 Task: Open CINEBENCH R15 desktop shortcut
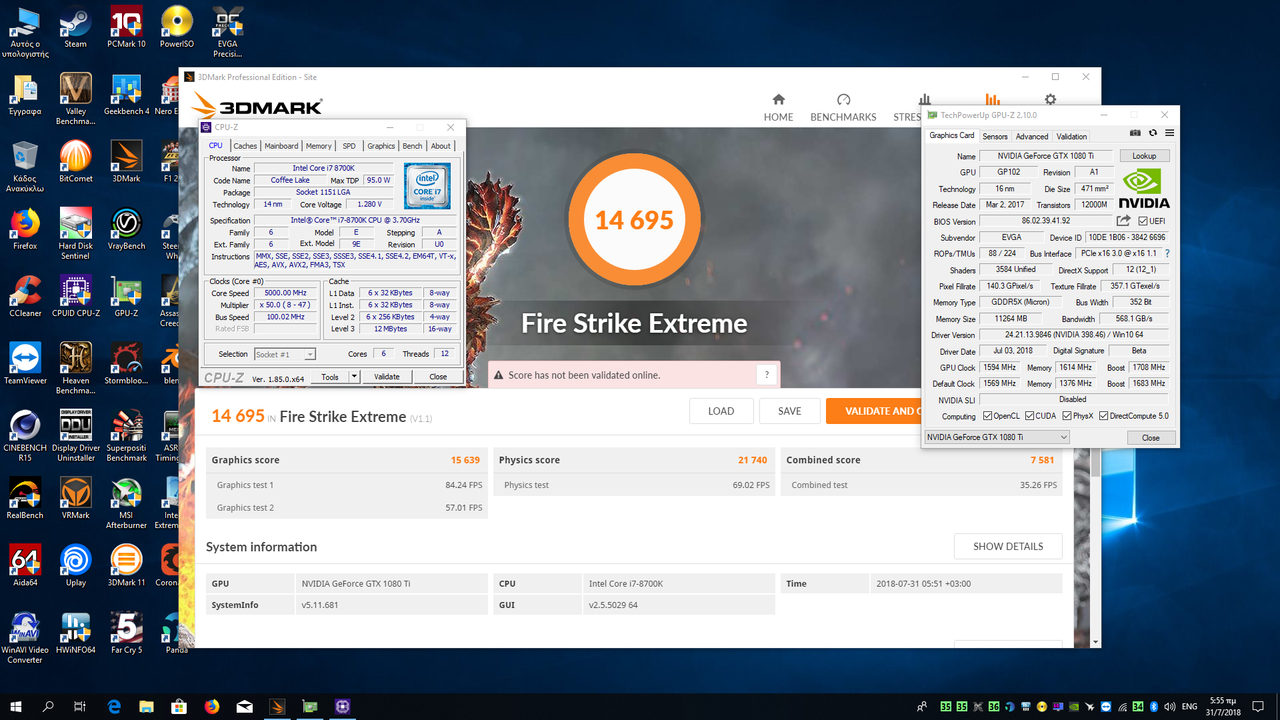(x=24, y=436)
